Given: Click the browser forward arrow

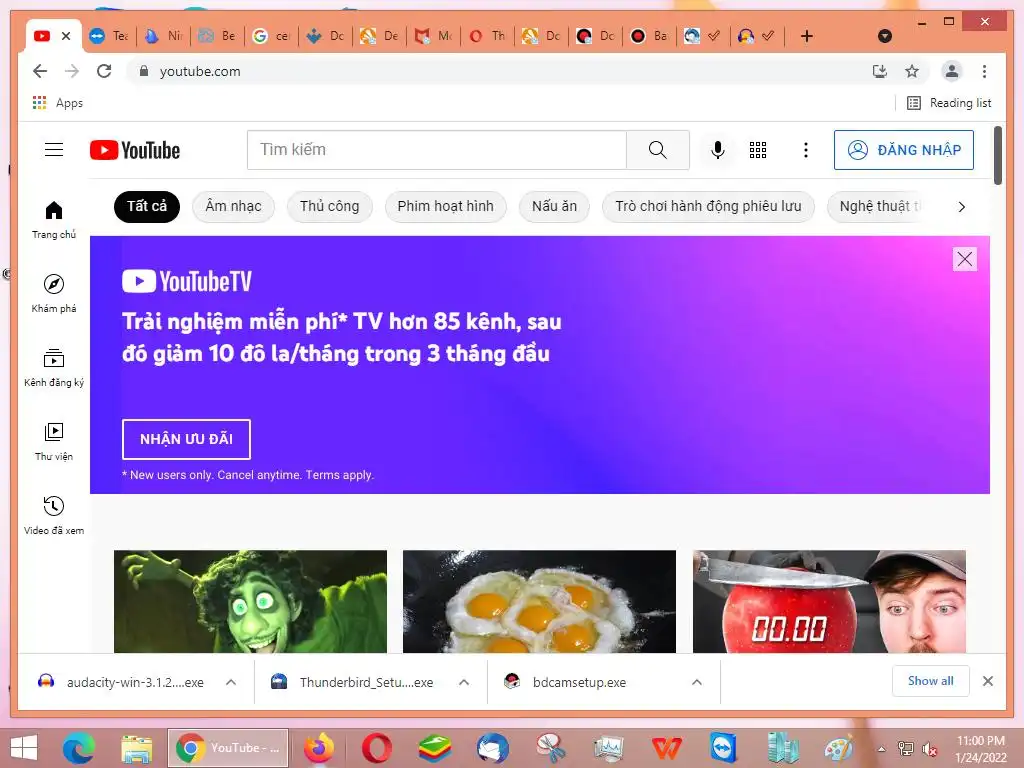Looking at the screenshot, I should coord(72,71).
